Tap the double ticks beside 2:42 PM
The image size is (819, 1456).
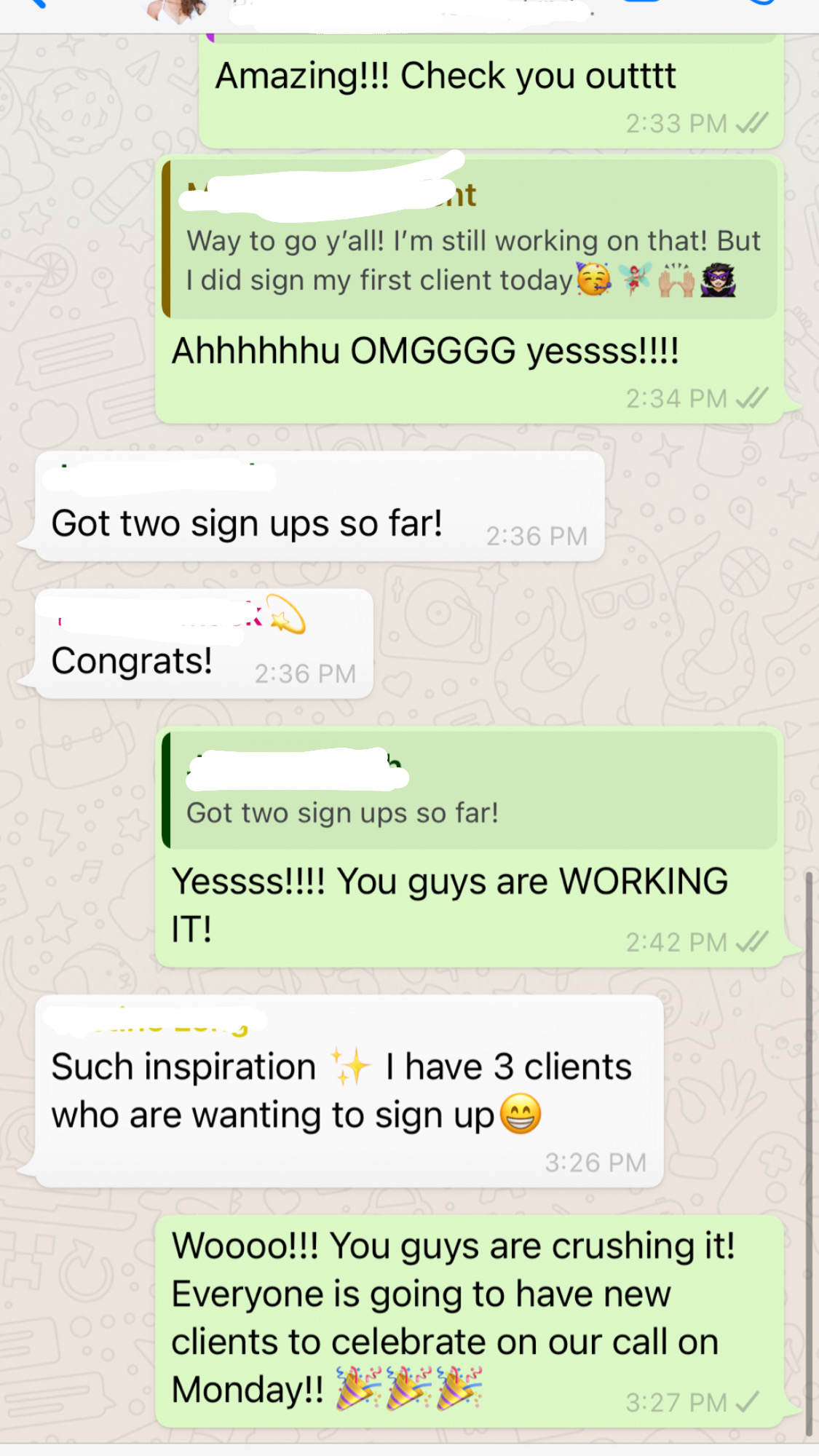[x=751, y=942]
